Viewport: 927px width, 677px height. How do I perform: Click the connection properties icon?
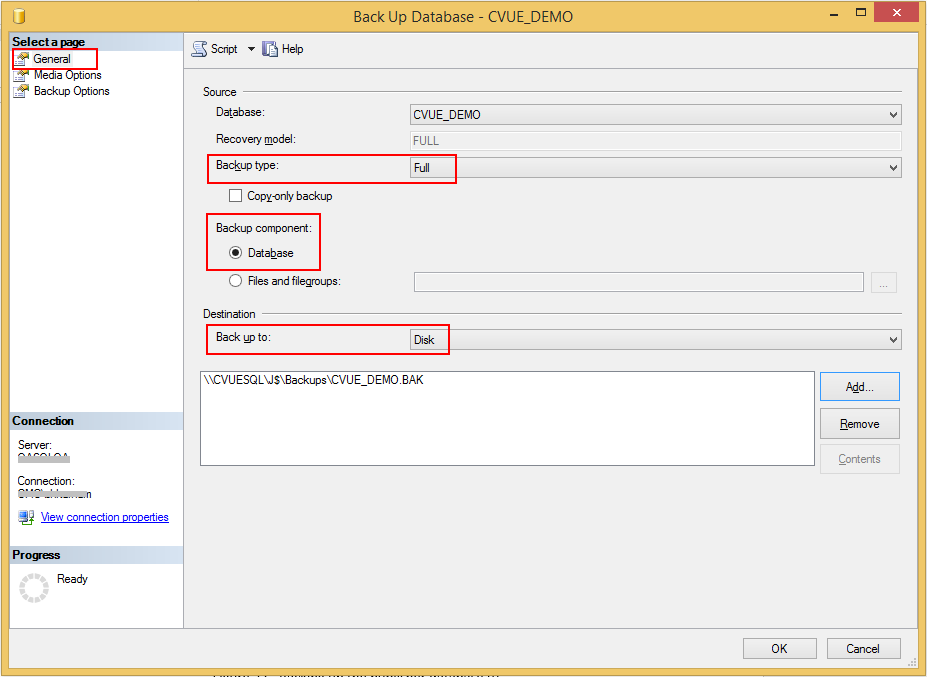point(27,517)
